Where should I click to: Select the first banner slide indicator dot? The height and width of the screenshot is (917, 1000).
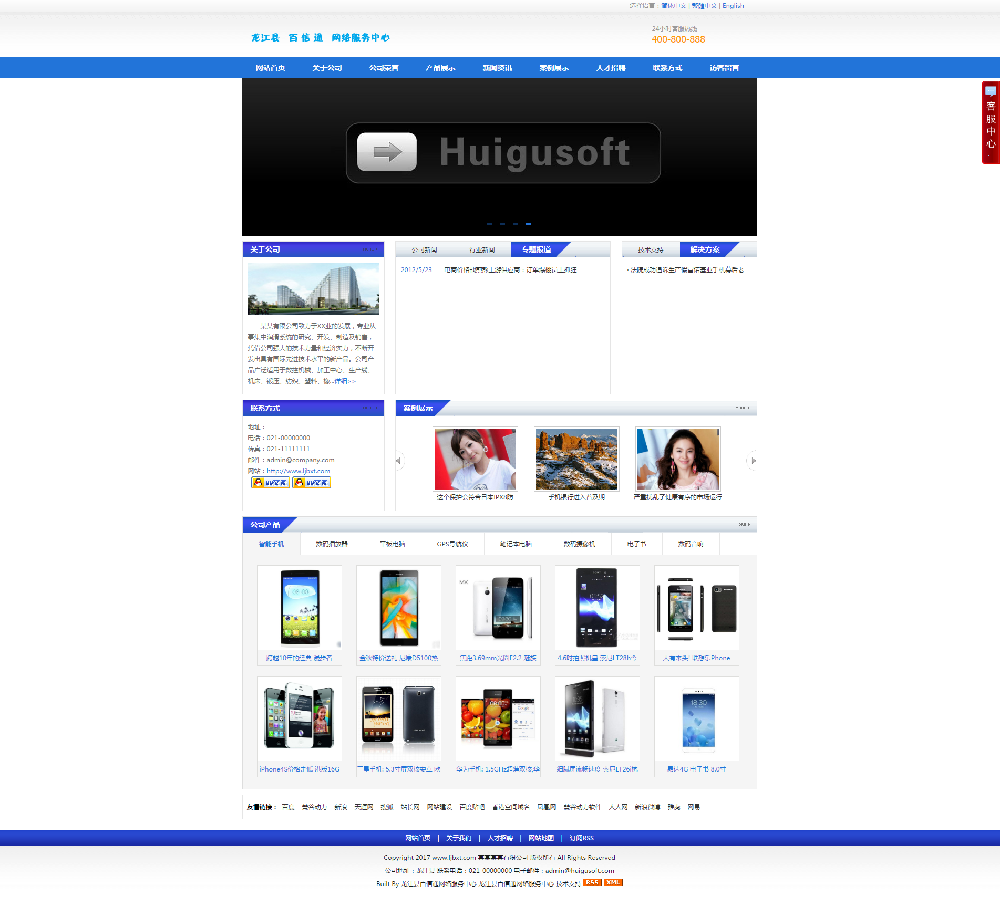point(489,224)
